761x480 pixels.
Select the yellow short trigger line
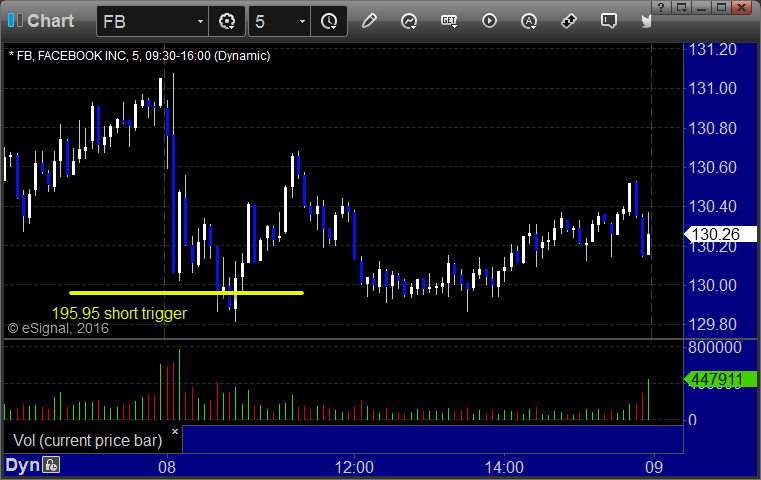[x=186, y=293]
